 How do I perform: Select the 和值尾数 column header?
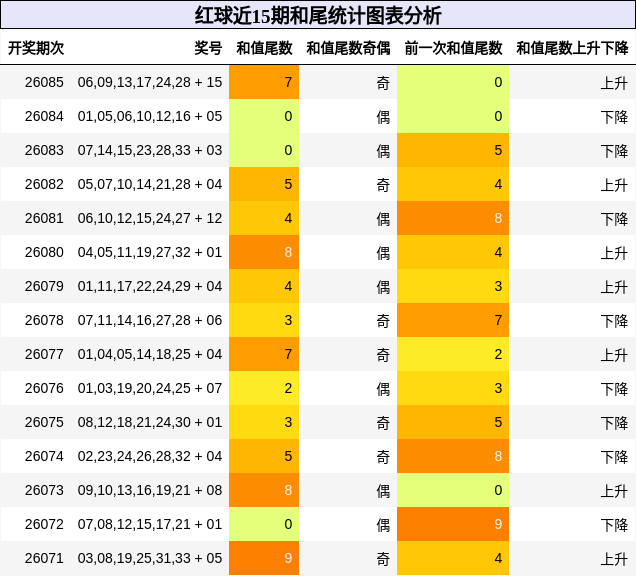[x=264, y=48]
